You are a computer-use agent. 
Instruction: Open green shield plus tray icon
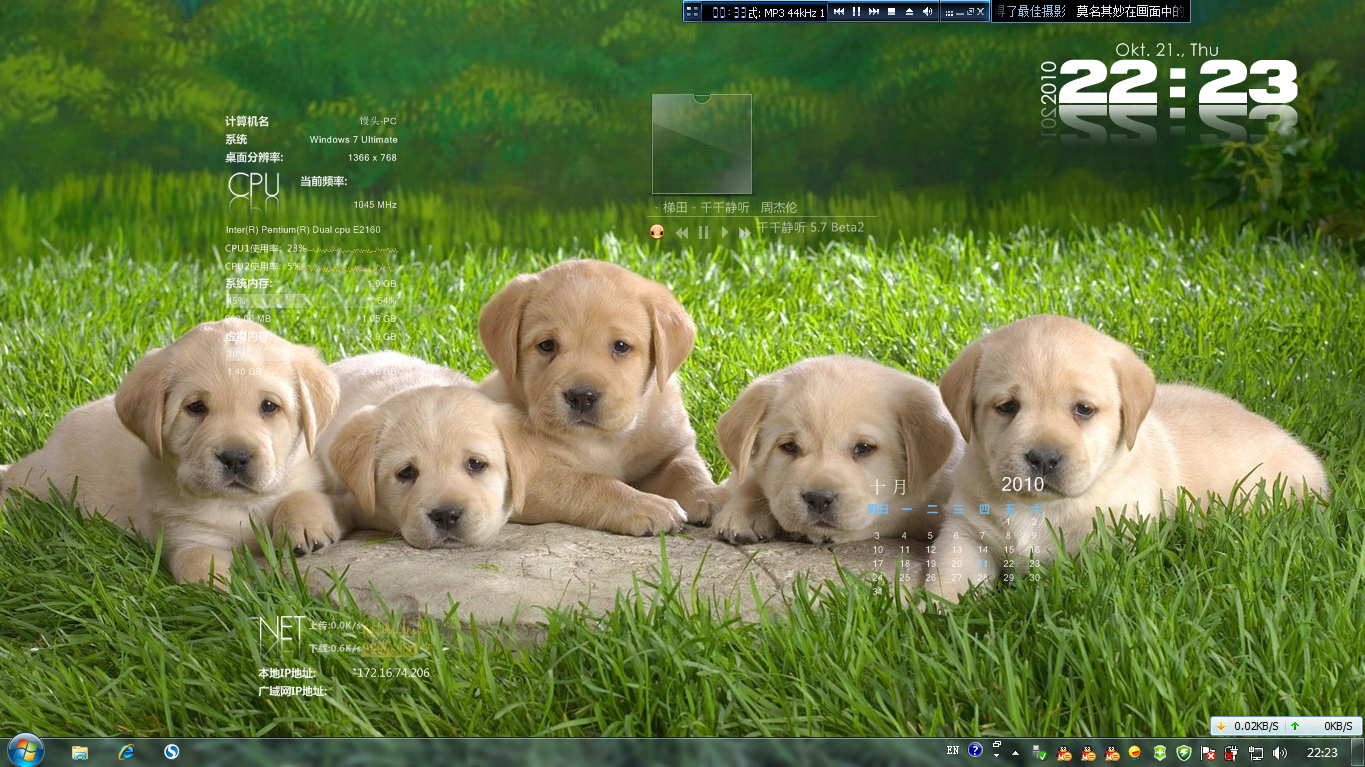coord(1160,753)
